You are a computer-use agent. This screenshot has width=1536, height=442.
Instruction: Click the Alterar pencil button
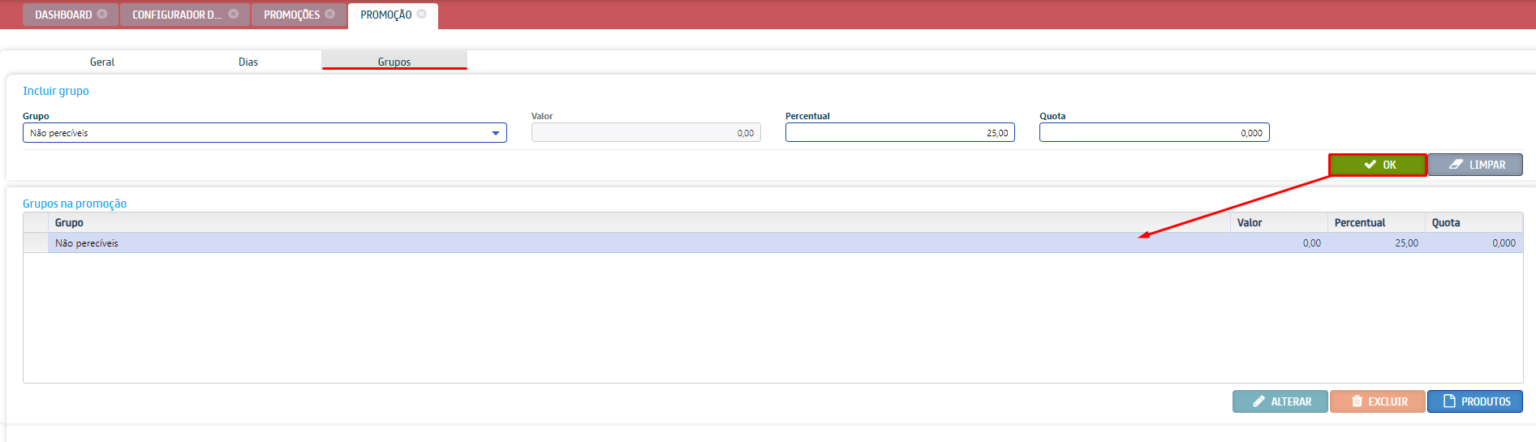tap(1280, 401)
